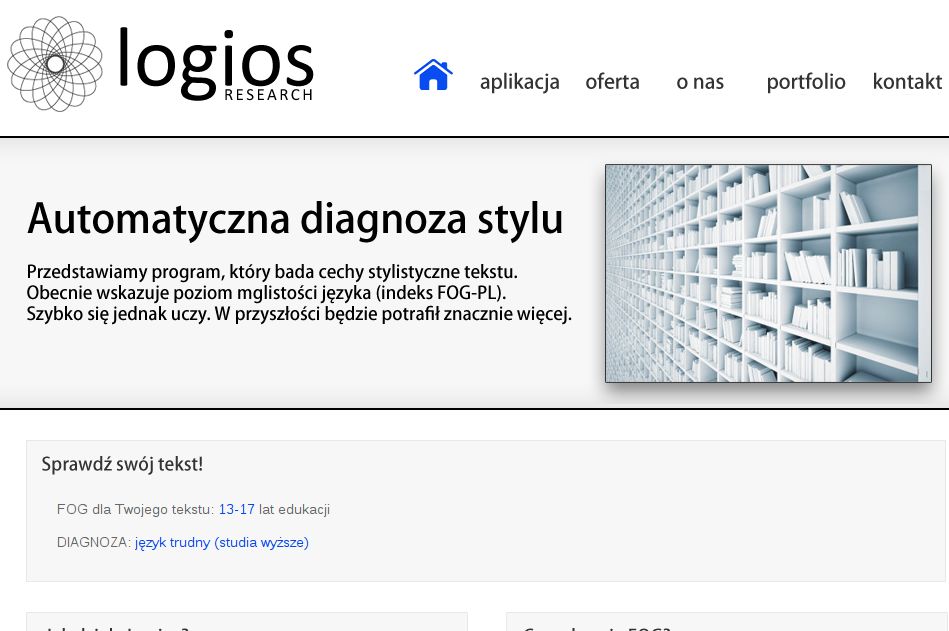This screenshot has height=631, width=949.
Task: Click the heading Automatyczna diagnoza stylu
Action: point(295,218)
